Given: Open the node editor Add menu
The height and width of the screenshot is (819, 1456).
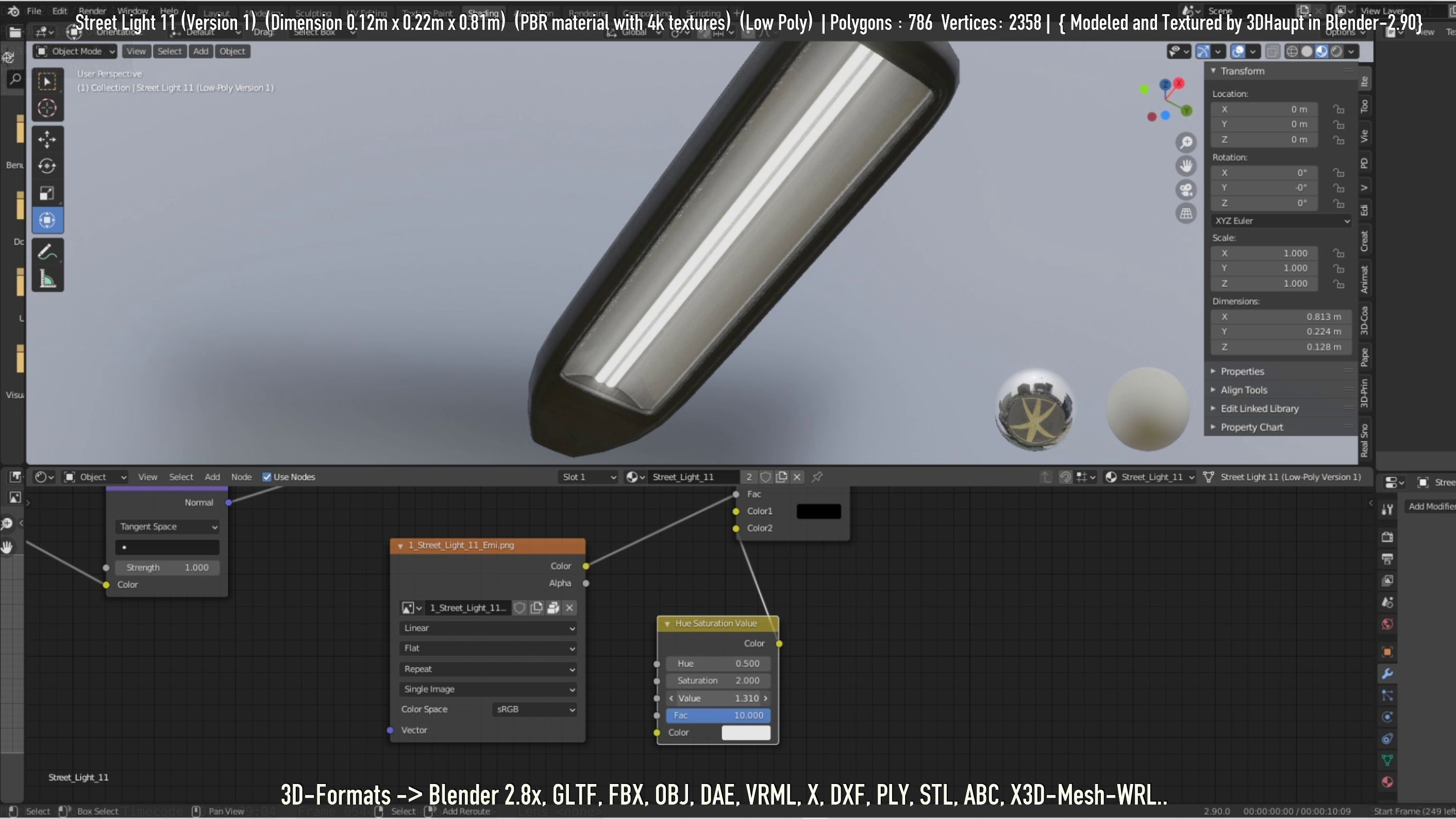Looking at the screenshot, I should pos(212,476).
